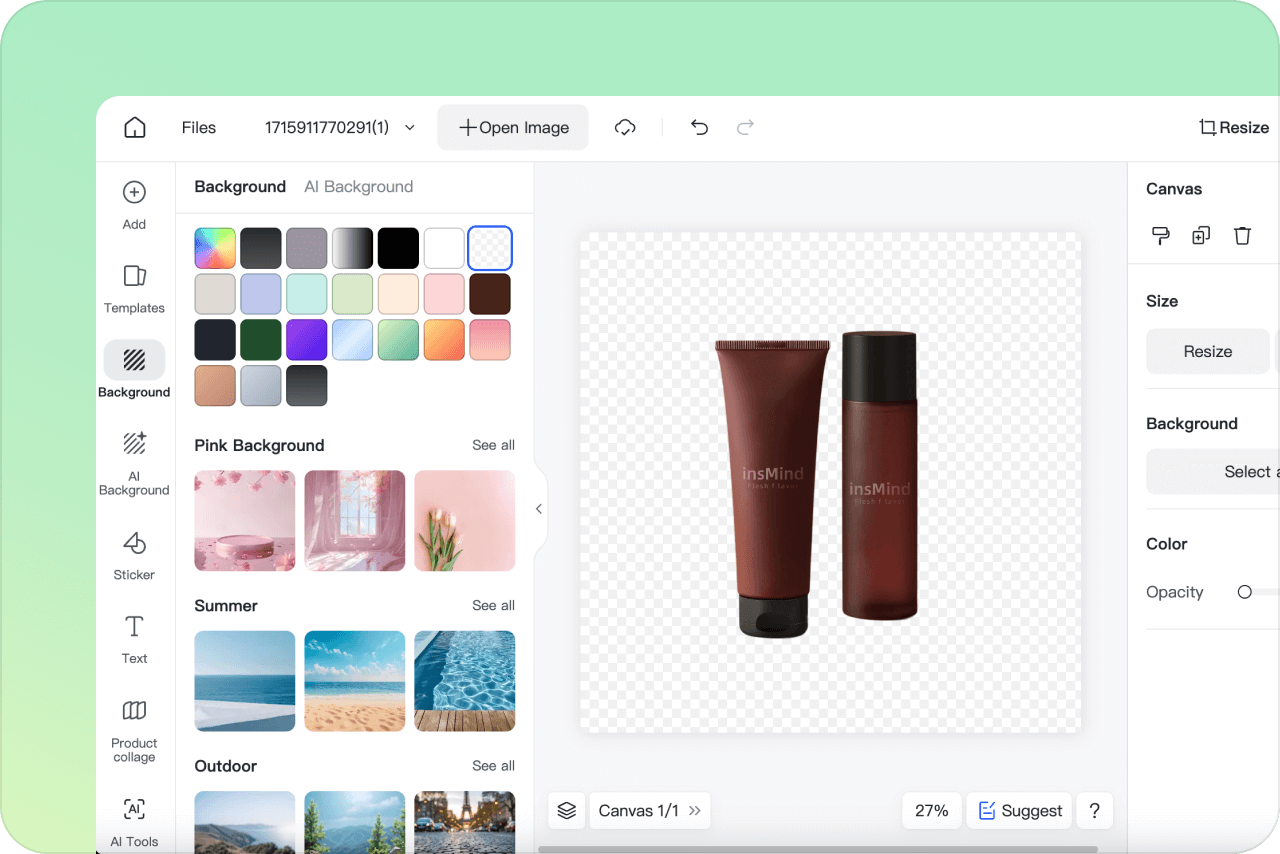Select the transparent checkerboard swatch
1280x854 pixels.
490,248
